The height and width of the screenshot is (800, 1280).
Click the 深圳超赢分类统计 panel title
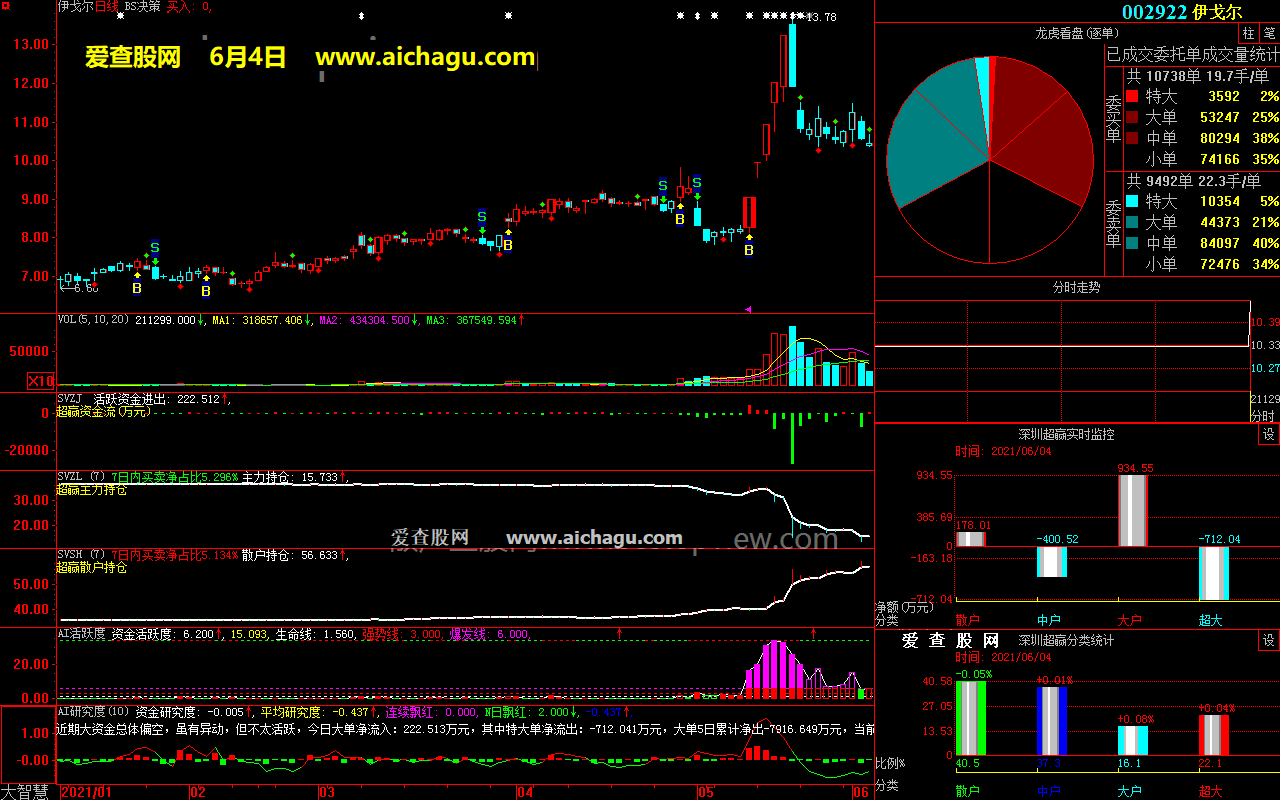(x=1066, y=640)
